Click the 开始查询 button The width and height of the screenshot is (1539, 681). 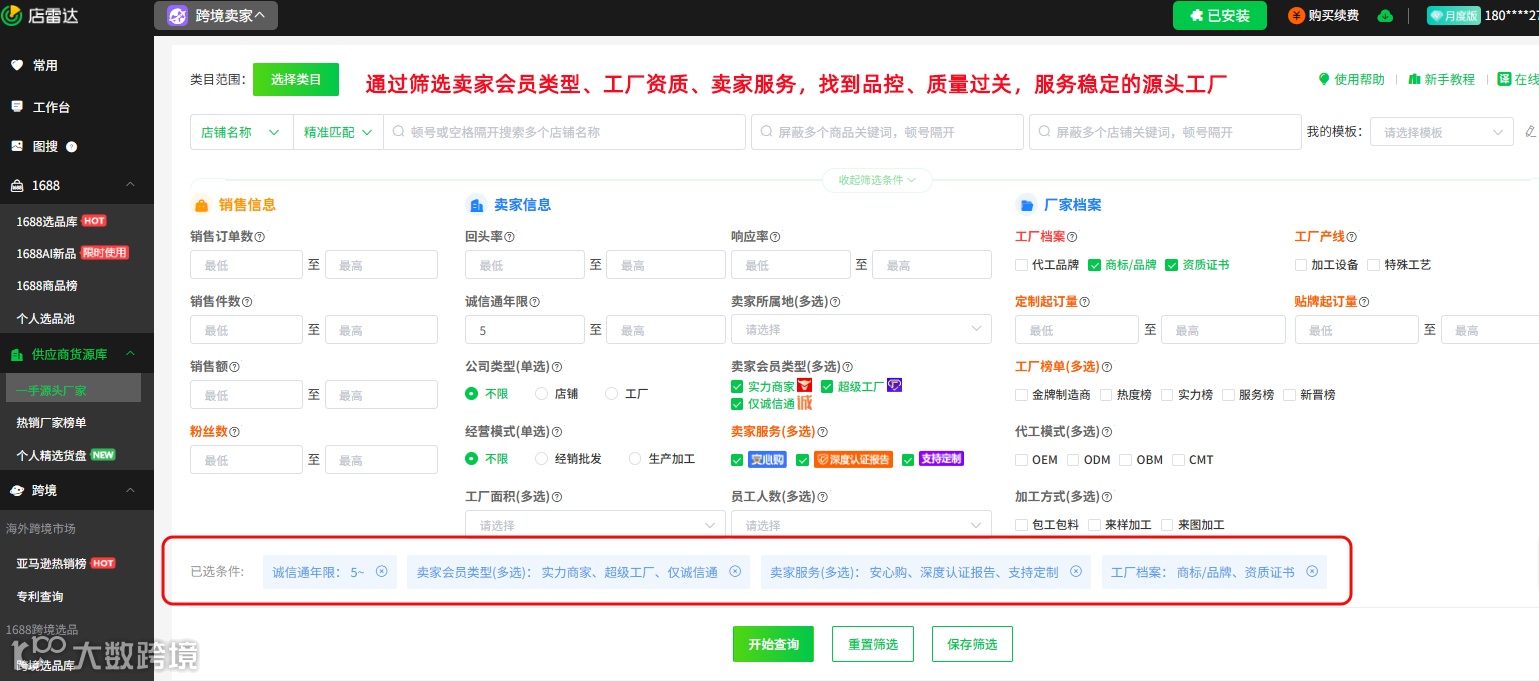click(x=773, y=644)
